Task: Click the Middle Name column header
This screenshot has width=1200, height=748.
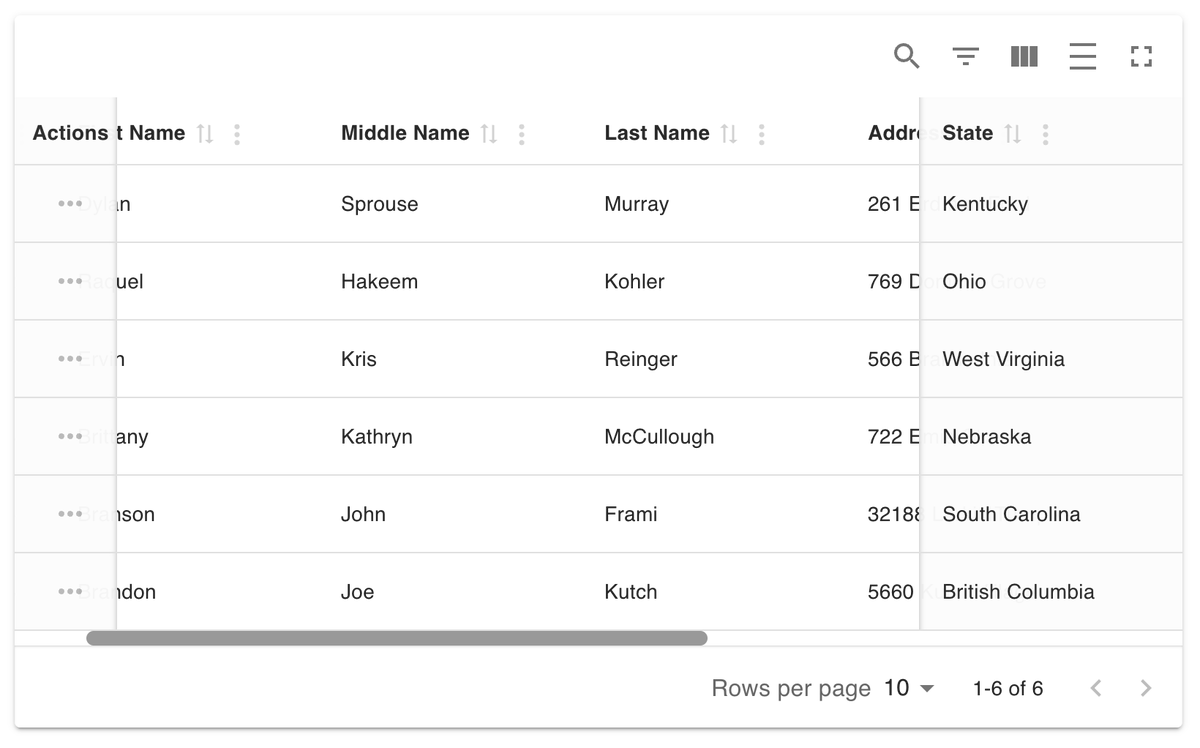Action: 405,133
